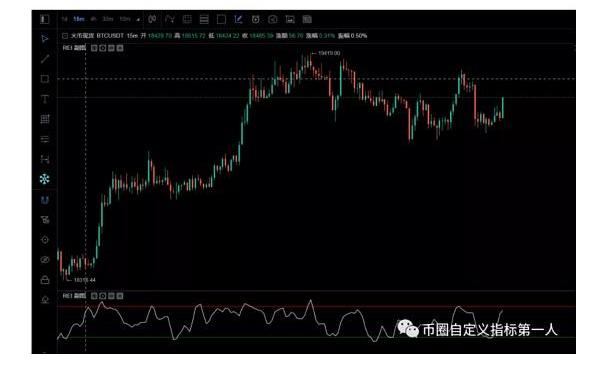Switch to the 4h timeframe
This screenshot has height=371, width=600.
(93, 19)
